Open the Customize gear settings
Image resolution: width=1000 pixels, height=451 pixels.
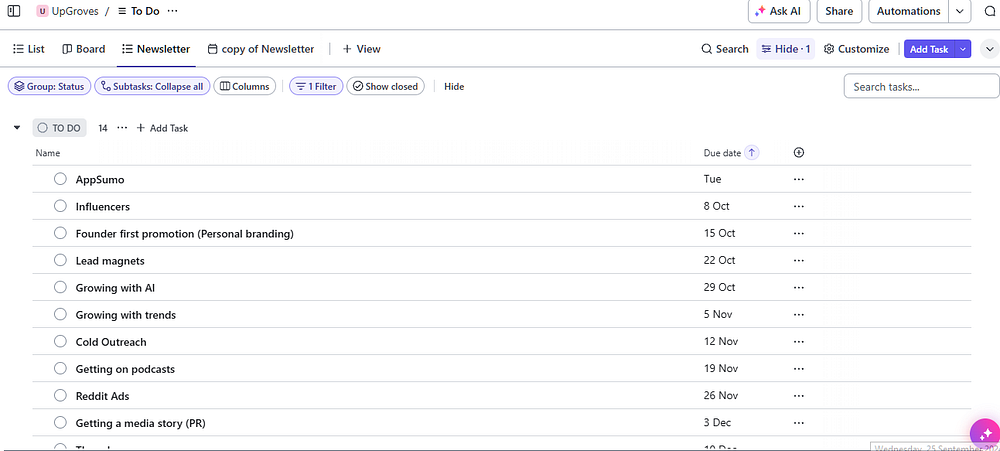pos(856,49)
